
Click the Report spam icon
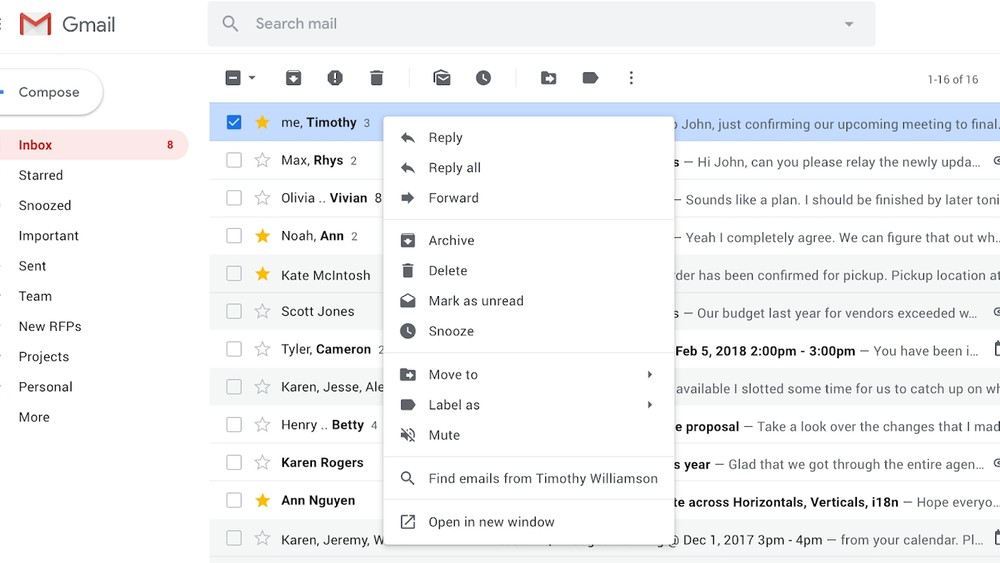click(335, 78)
